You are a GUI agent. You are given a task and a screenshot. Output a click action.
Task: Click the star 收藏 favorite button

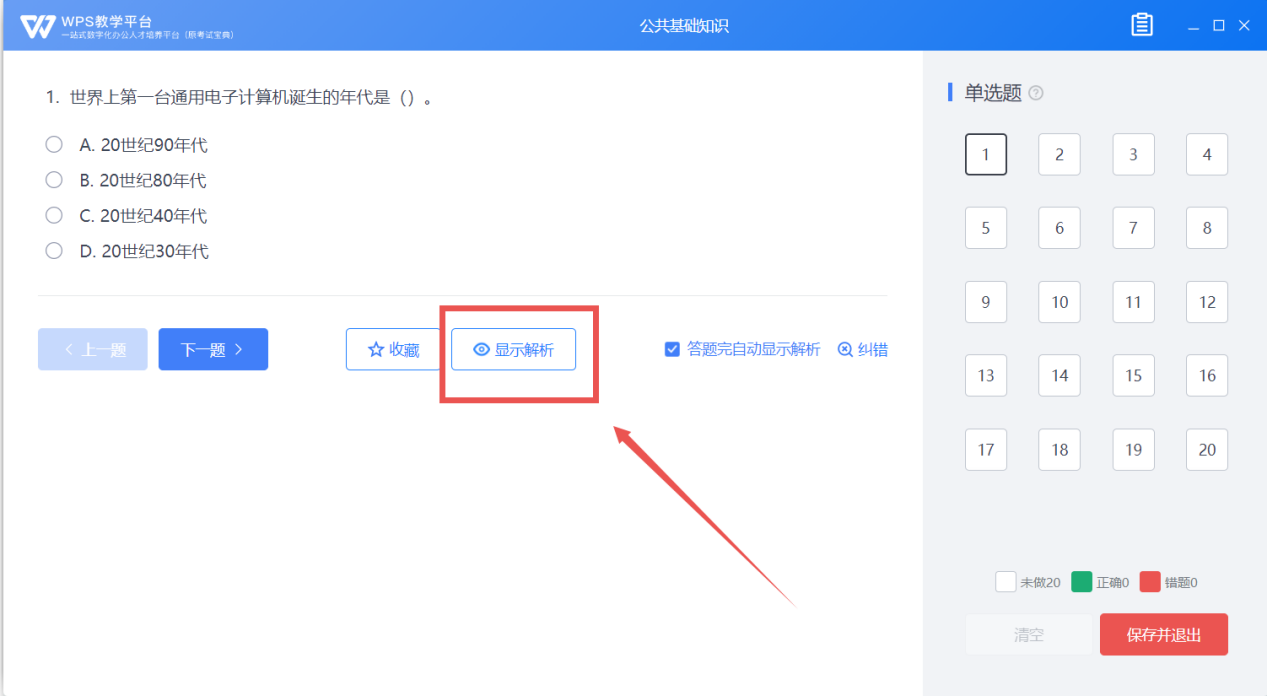[394, 350]
